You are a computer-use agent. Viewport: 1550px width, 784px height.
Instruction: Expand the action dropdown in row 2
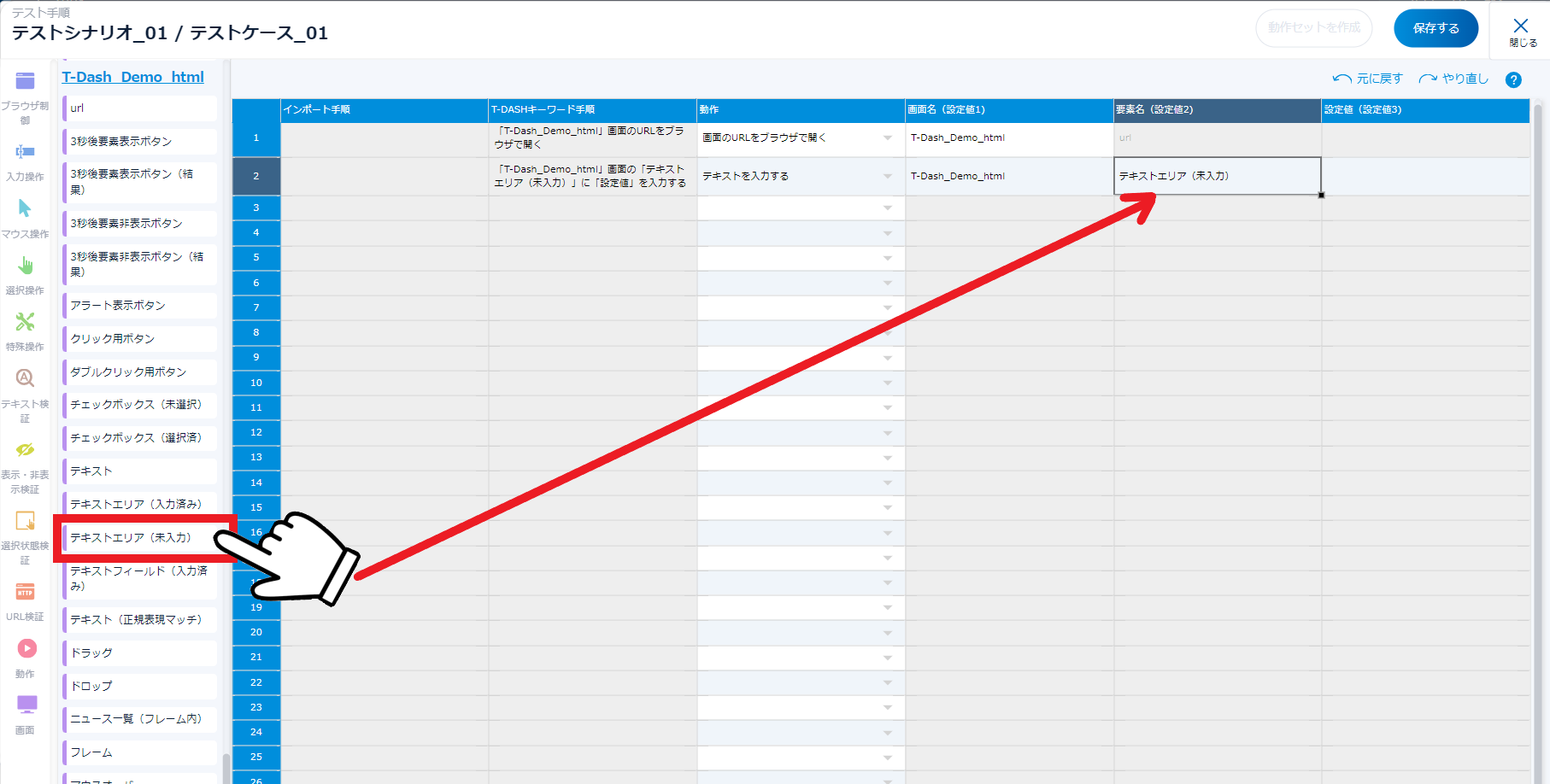click(x=887, y=177)
